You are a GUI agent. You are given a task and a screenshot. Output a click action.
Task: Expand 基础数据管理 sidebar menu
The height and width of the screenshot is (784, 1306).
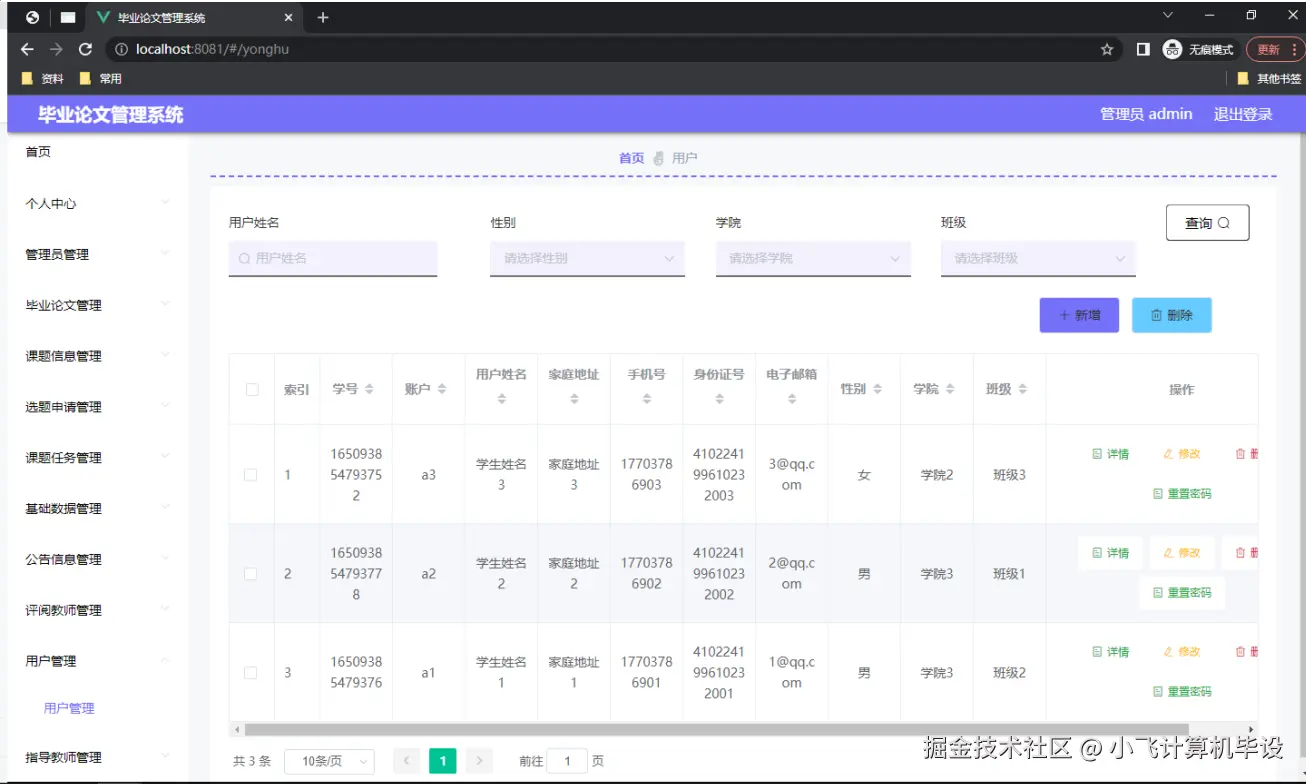pyautogui.click(x=98, y=509)
